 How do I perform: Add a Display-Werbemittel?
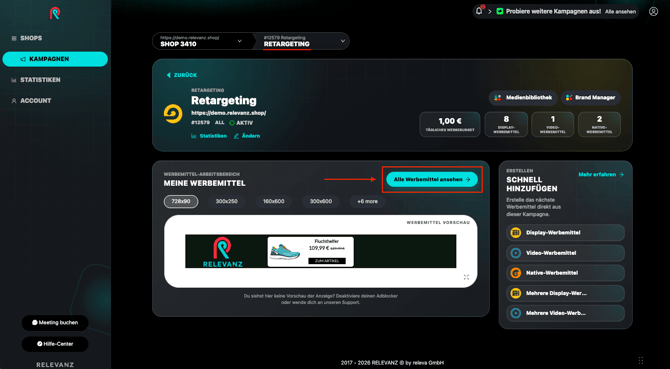[565, 233]
